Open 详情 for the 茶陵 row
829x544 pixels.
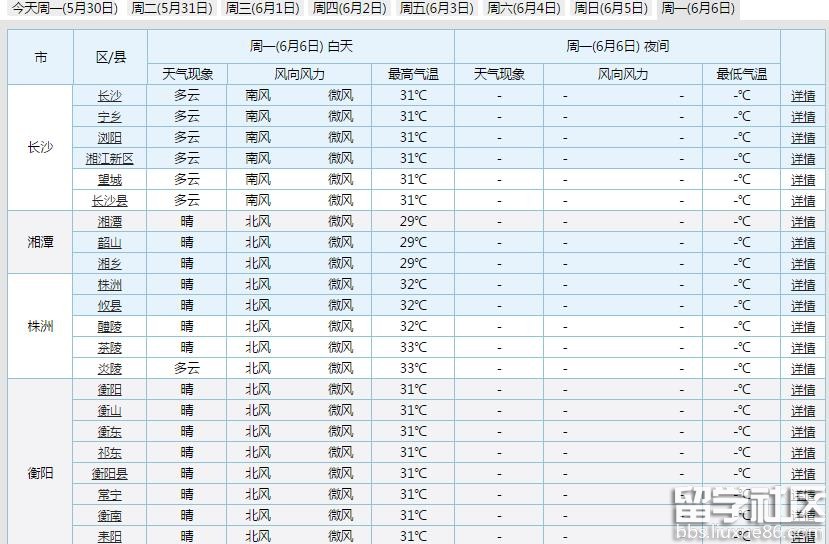[803, 348]
